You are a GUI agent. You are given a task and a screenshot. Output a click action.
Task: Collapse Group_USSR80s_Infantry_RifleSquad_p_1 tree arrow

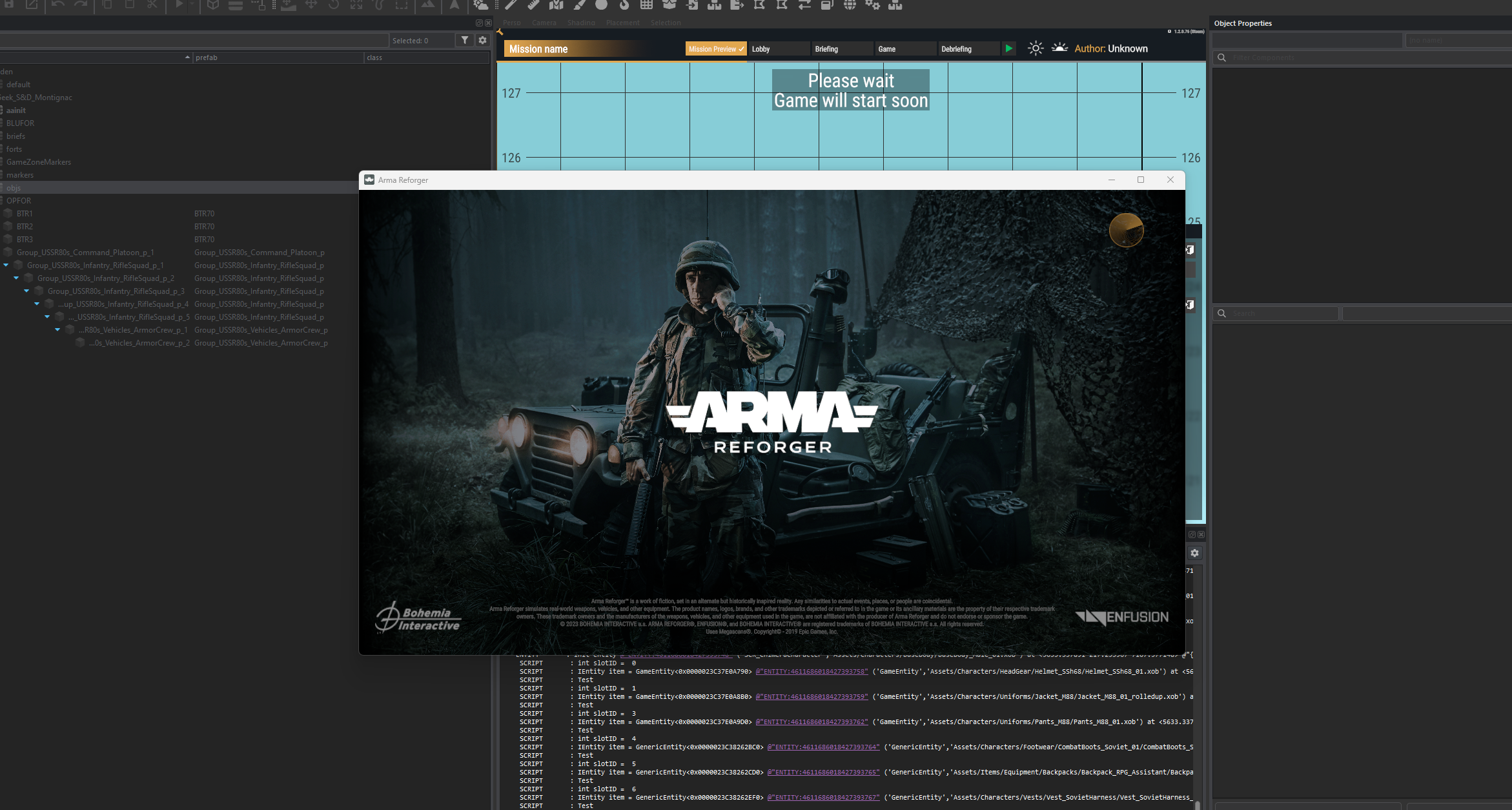[6, 265]
